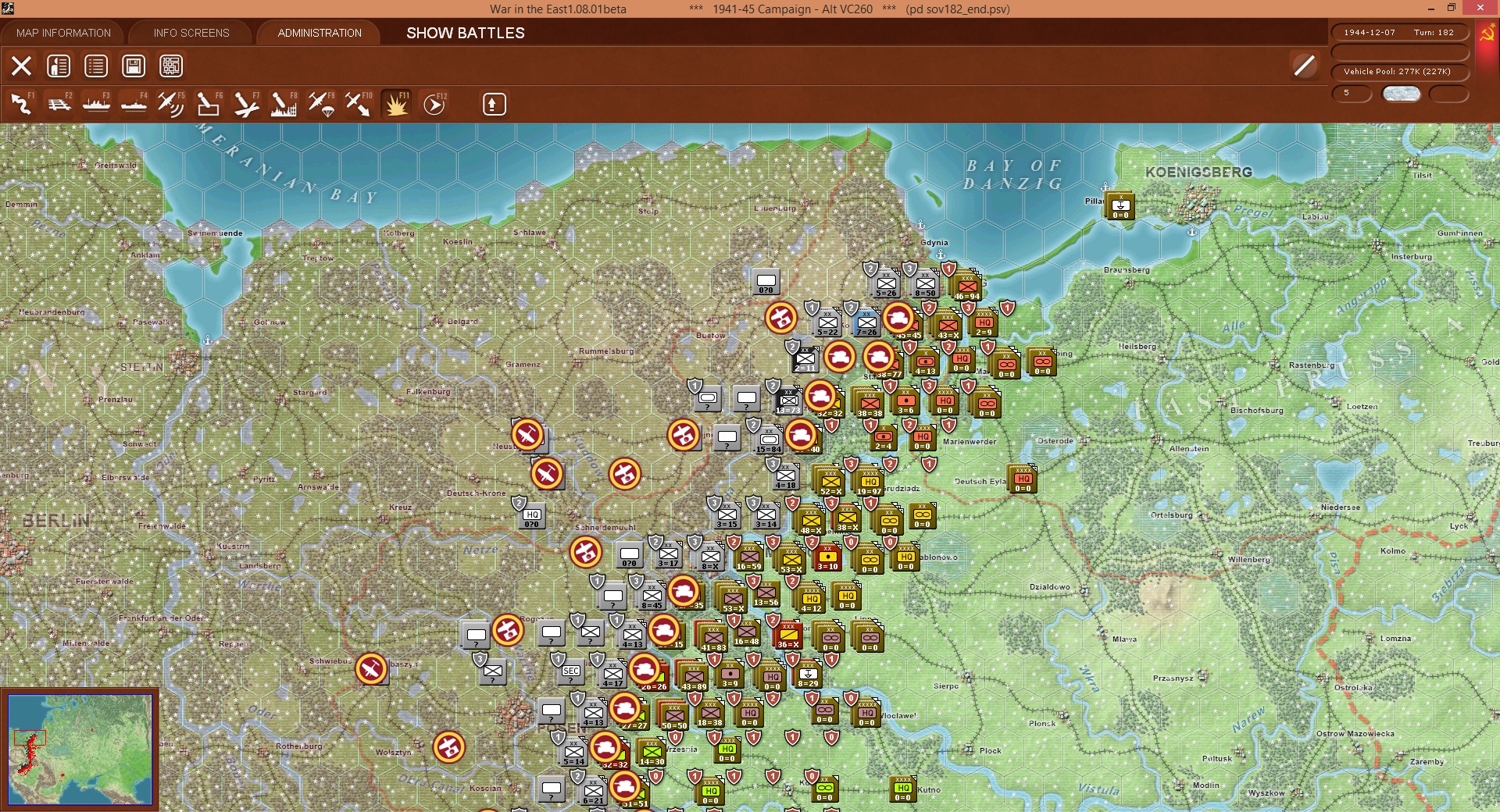Viewport: 1500px width, 812px height.
Task: Select the F7 Bomb Airfield mode icon
Action: click(246, 104)
